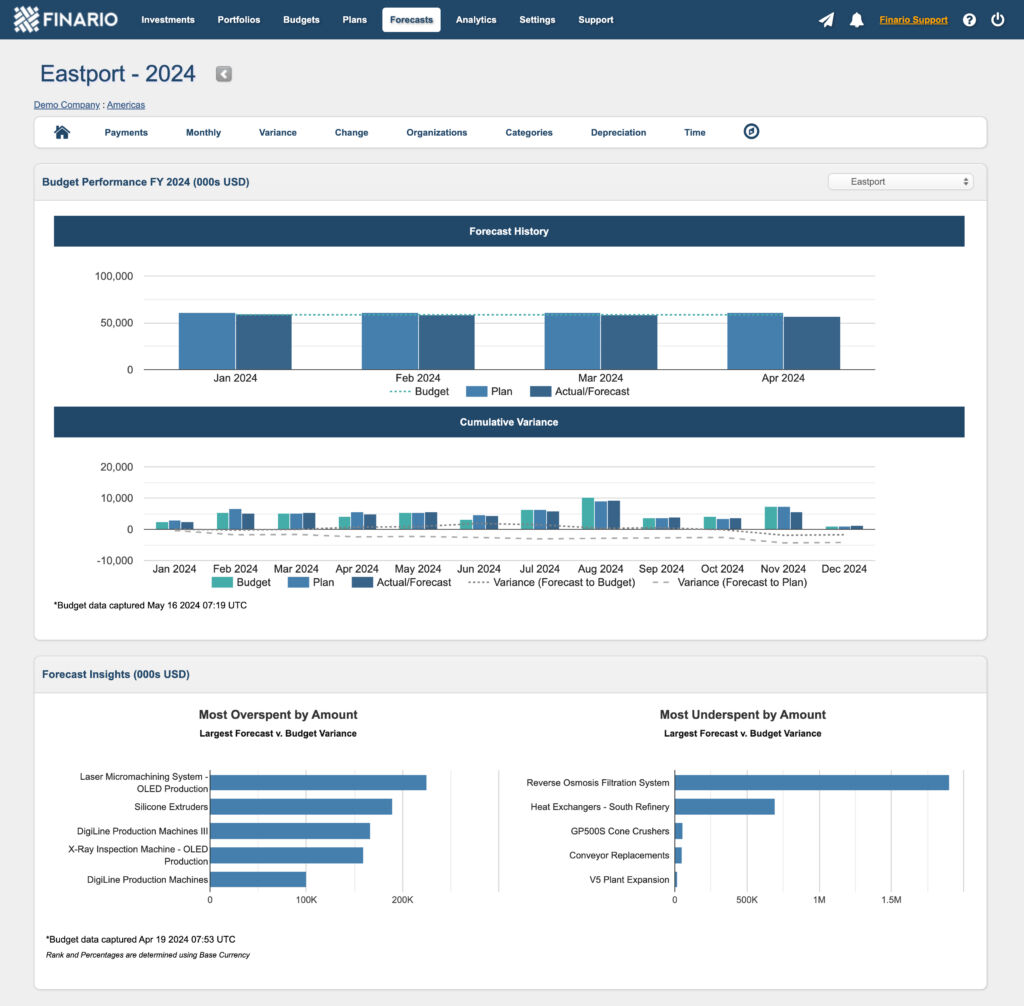Image resolution: width=1024 pixels, height=1006 pixels.
Task: Select the Analytics menu item
Action: pyautogui.click(x=476, y=19)
